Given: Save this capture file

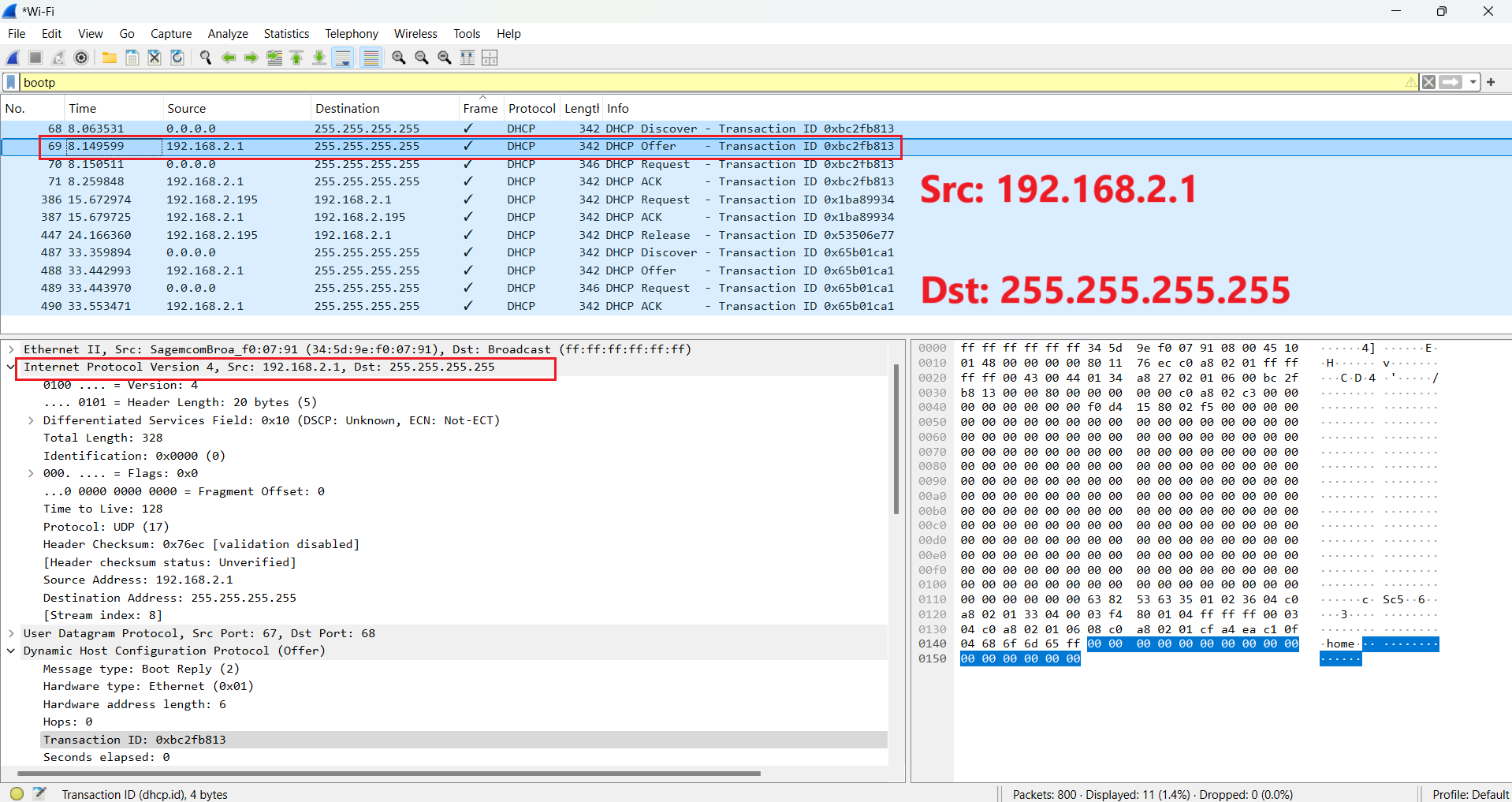Looking at the screenshot, I should [x=132, y=58].
